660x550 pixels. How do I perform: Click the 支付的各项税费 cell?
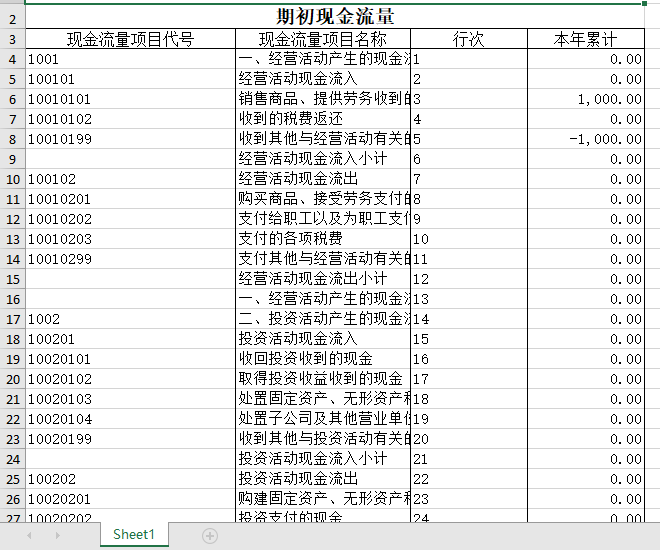tap(322, 239)
